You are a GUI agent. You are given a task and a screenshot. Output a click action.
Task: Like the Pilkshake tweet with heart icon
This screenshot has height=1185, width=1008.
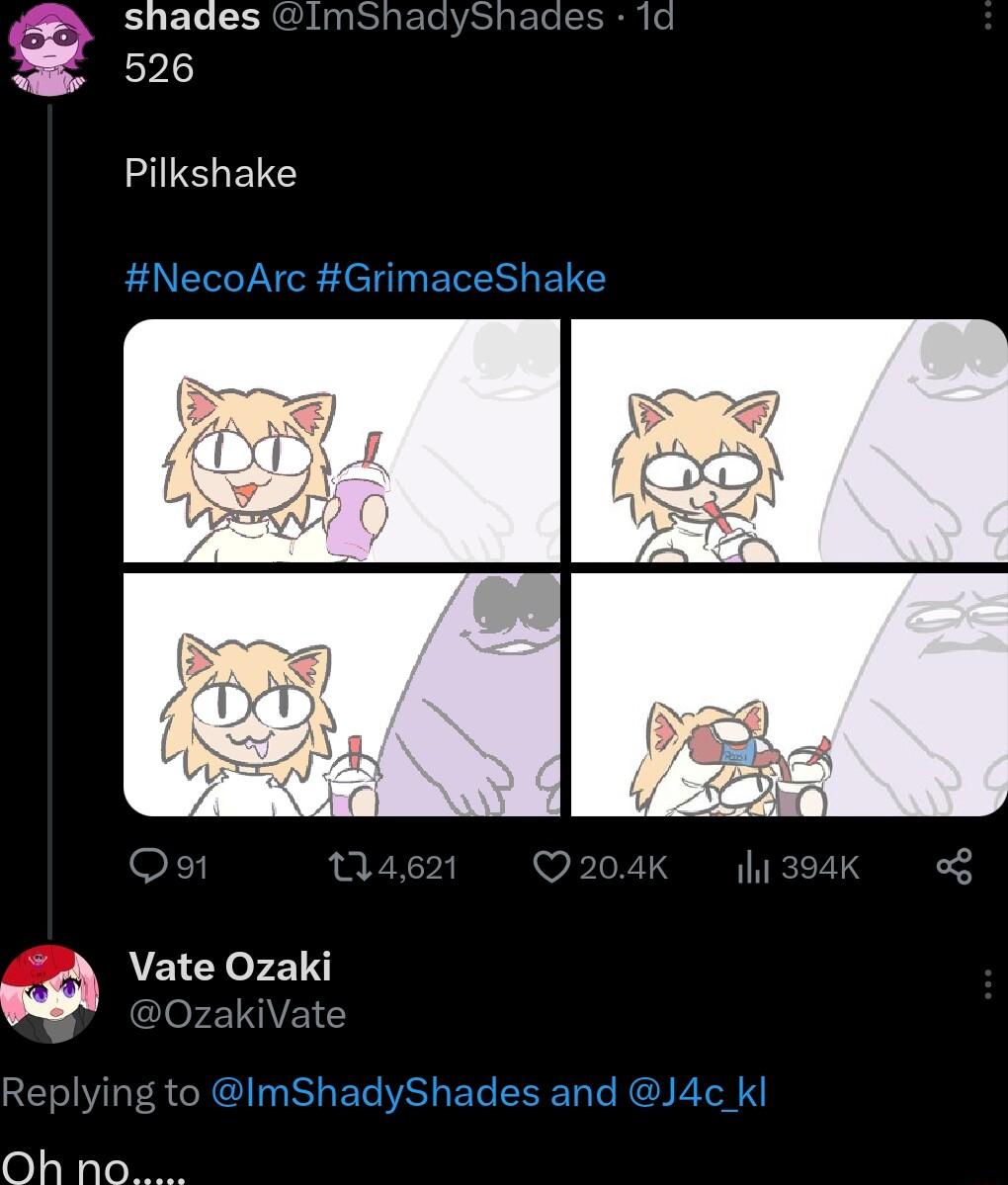pyautogui.click(x=549, y=867)
